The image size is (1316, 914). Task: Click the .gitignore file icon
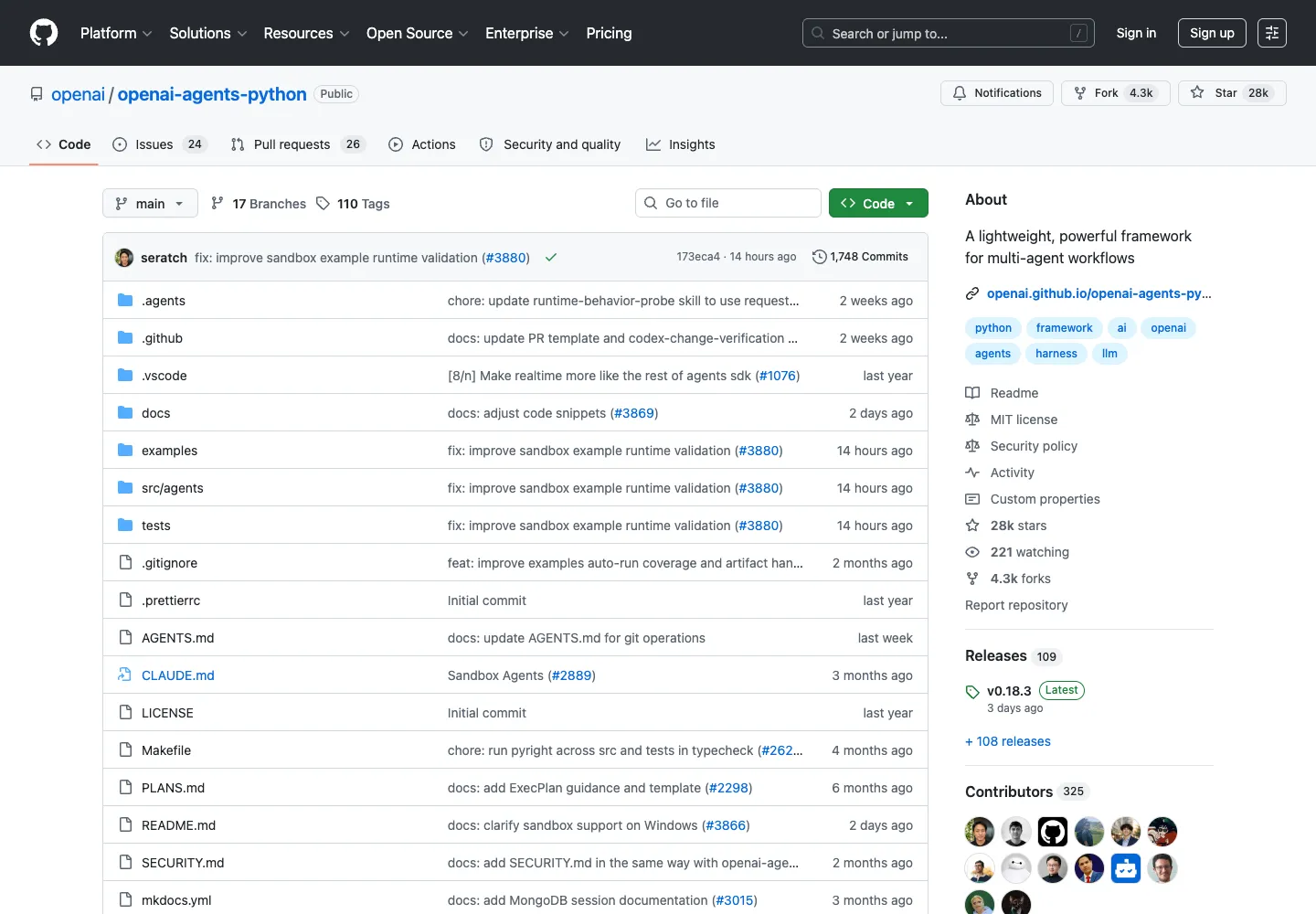(x=125, y=563)
